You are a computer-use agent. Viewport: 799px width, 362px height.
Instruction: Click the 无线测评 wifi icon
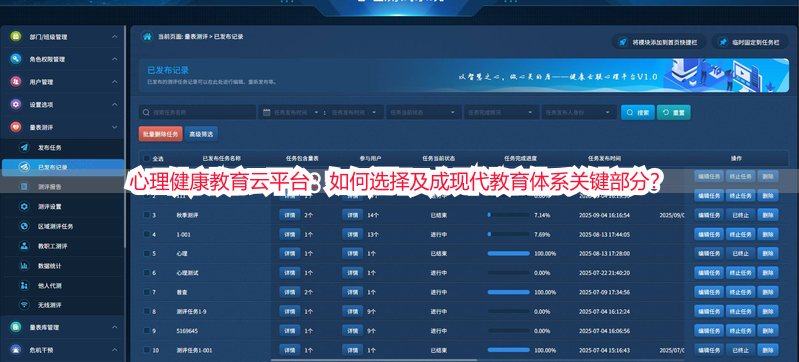point(24,305)
